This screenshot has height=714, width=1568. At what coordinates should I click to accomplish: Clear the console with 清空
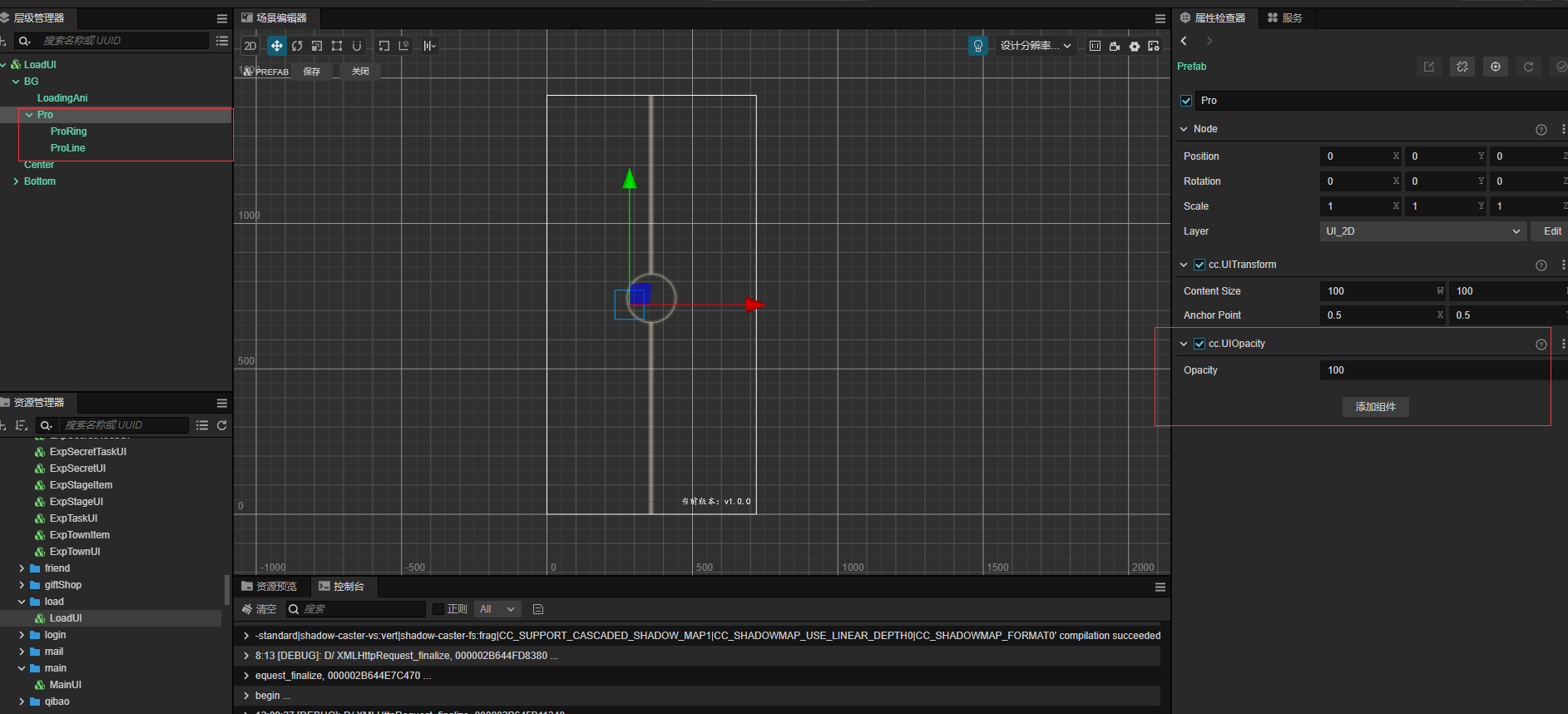(x=259, y=609)
